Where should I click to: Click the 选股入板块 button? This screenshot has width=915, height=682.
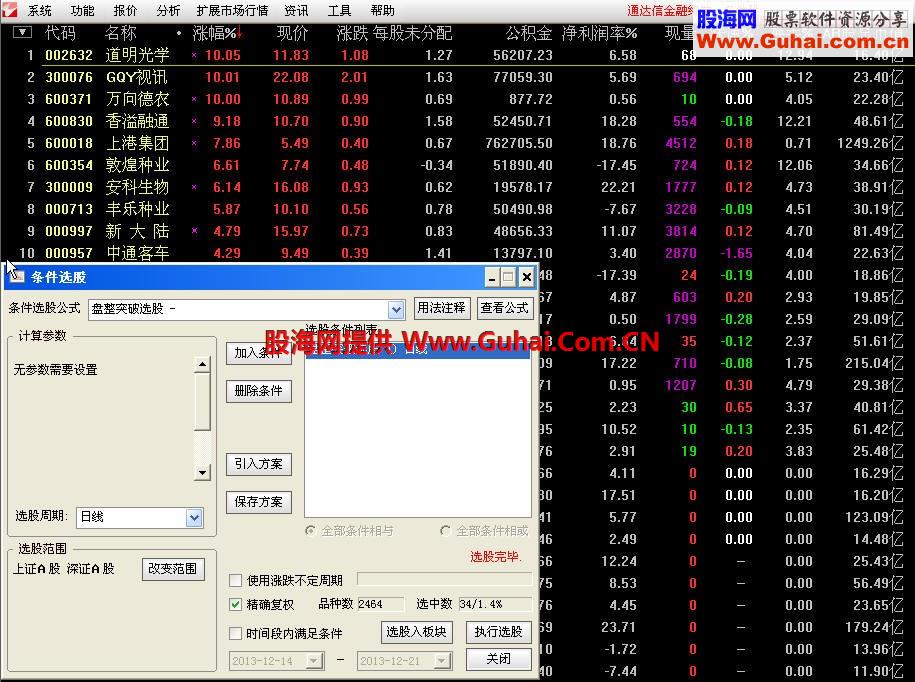(x=417, y=632)
